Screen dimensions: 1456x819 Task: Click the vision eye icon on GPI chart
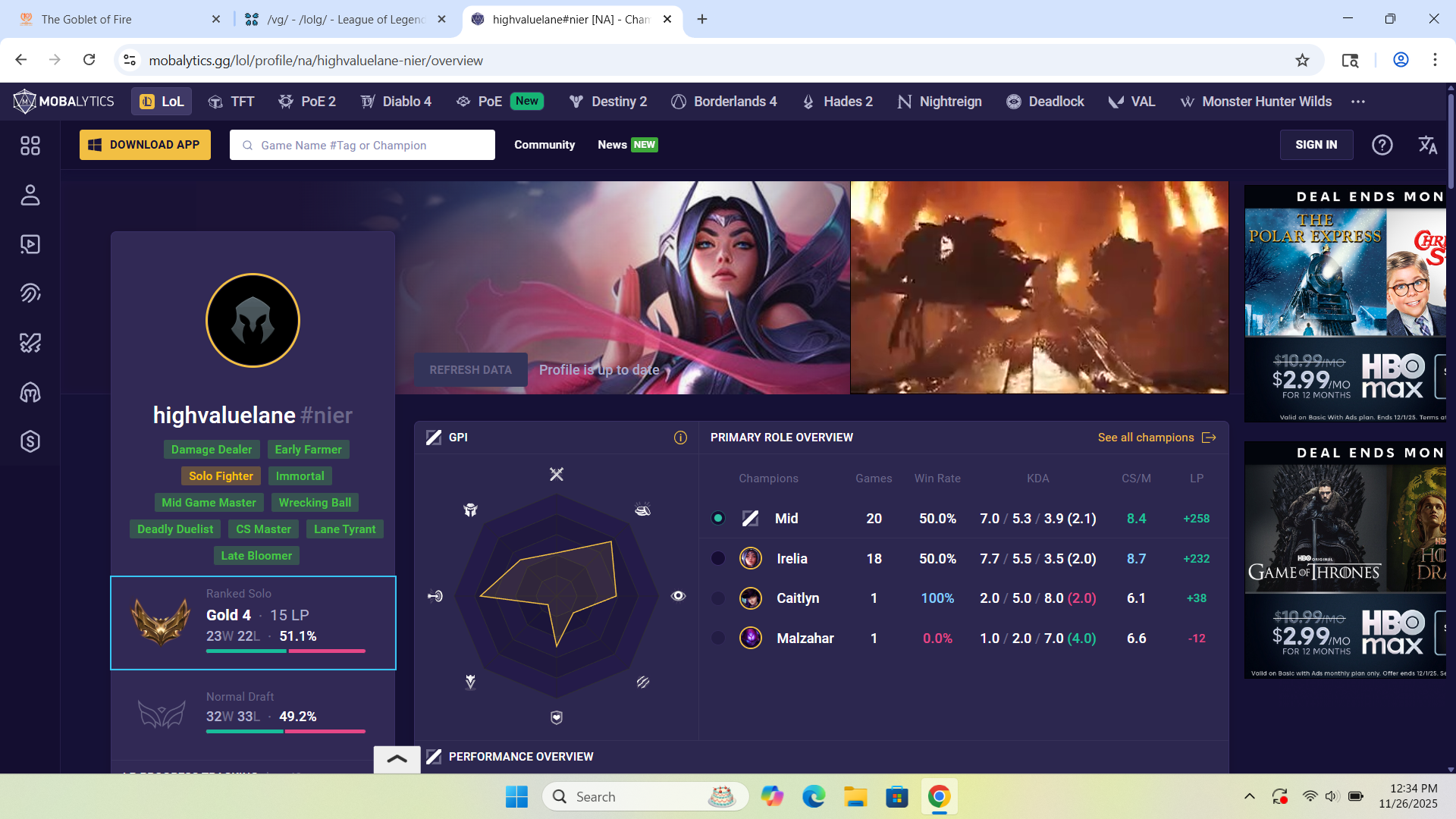(x=678, y=596)
